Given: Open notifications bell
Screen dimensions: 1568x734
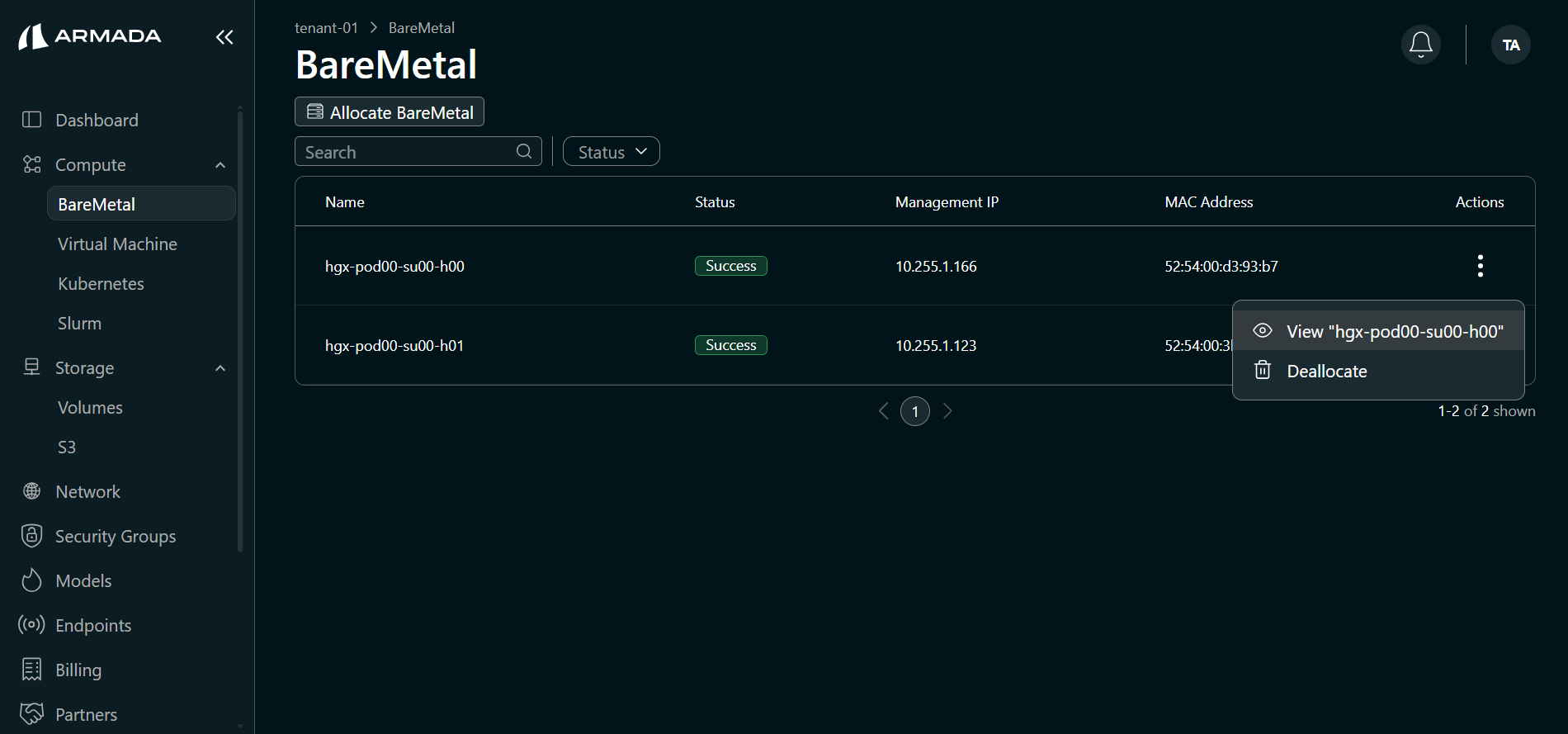Looking at the screenshot, I should click(x=1421, y=45).
